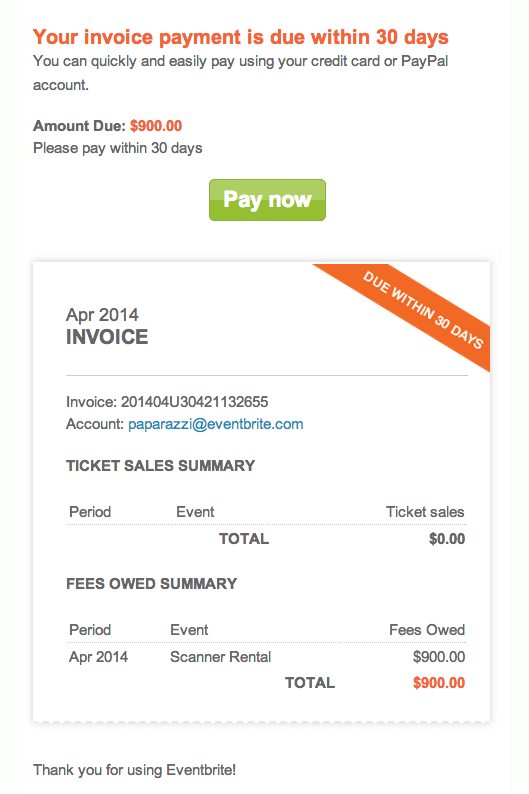Click the Event header in ticket sales table
The width and height of the screenshot is (529, 794).
pos(195,512)
